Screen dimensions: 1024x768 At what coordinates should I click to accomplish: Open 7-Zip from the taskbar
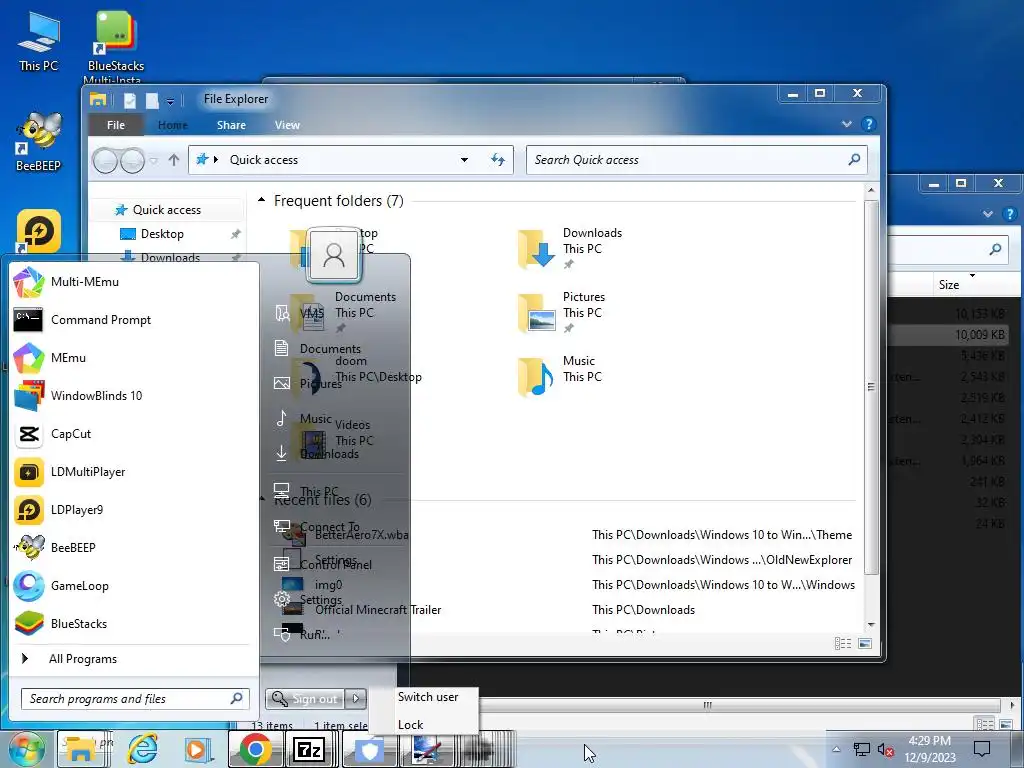click(x=310, y=748)
